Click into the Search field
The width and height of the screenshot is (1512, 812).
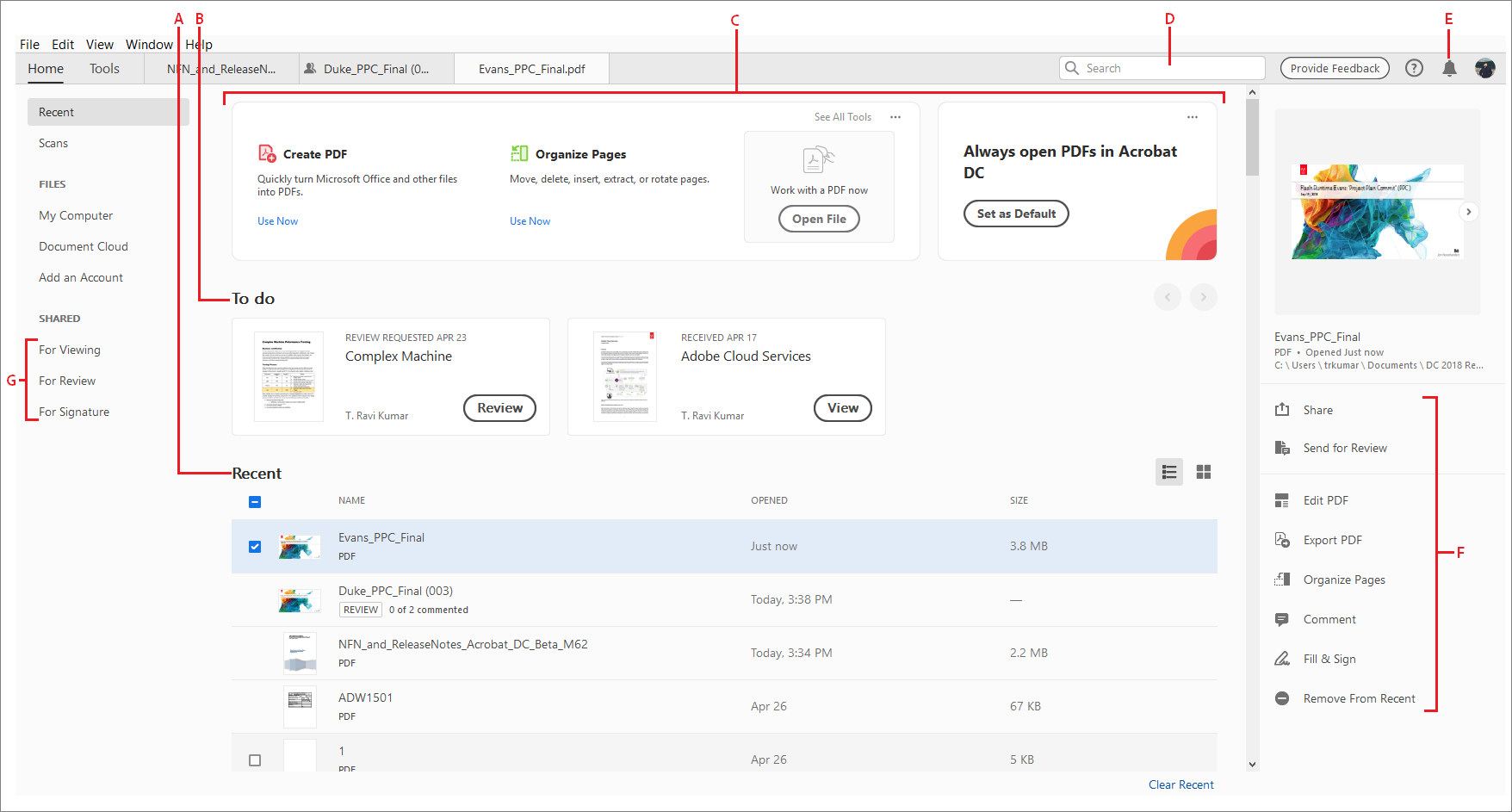[x=1162, y=68]
